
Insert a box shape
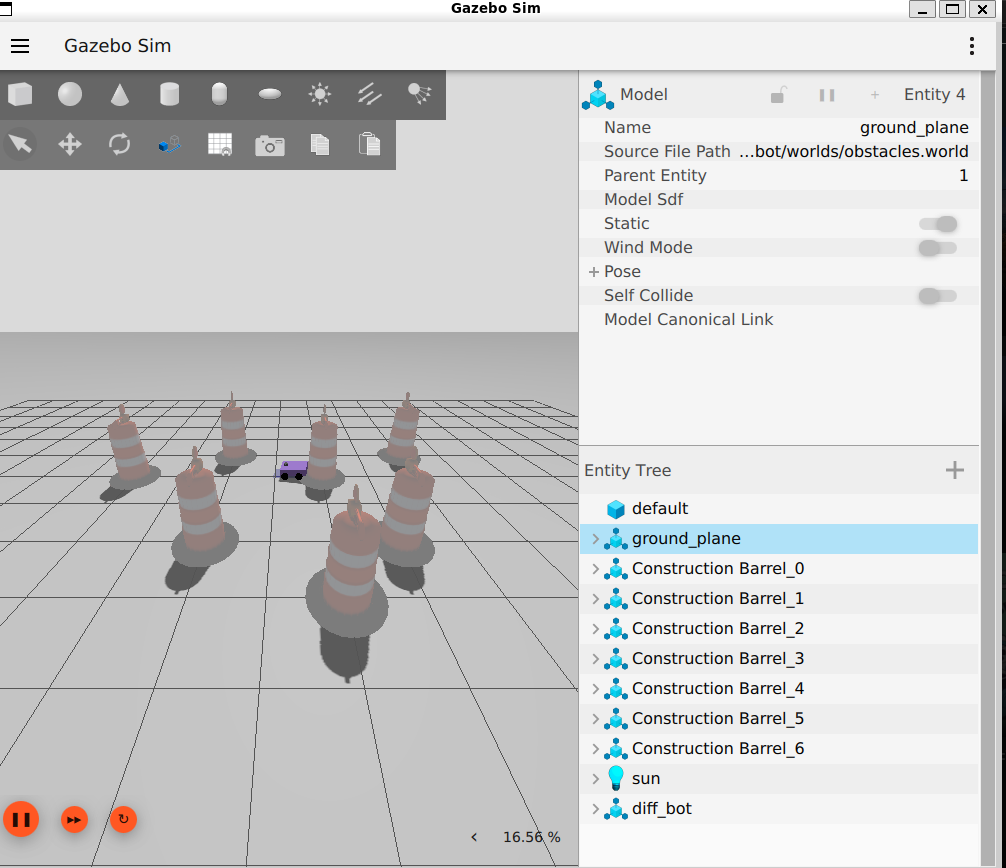(x=20, y=94)
